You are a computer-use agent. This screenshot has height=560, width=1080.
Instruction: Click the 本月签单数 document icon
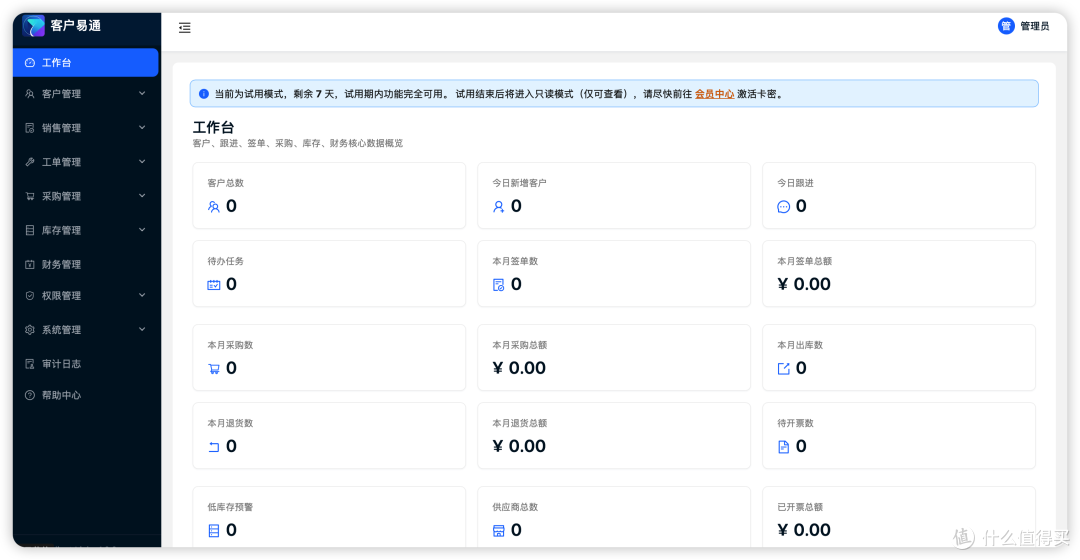point(499,284)
